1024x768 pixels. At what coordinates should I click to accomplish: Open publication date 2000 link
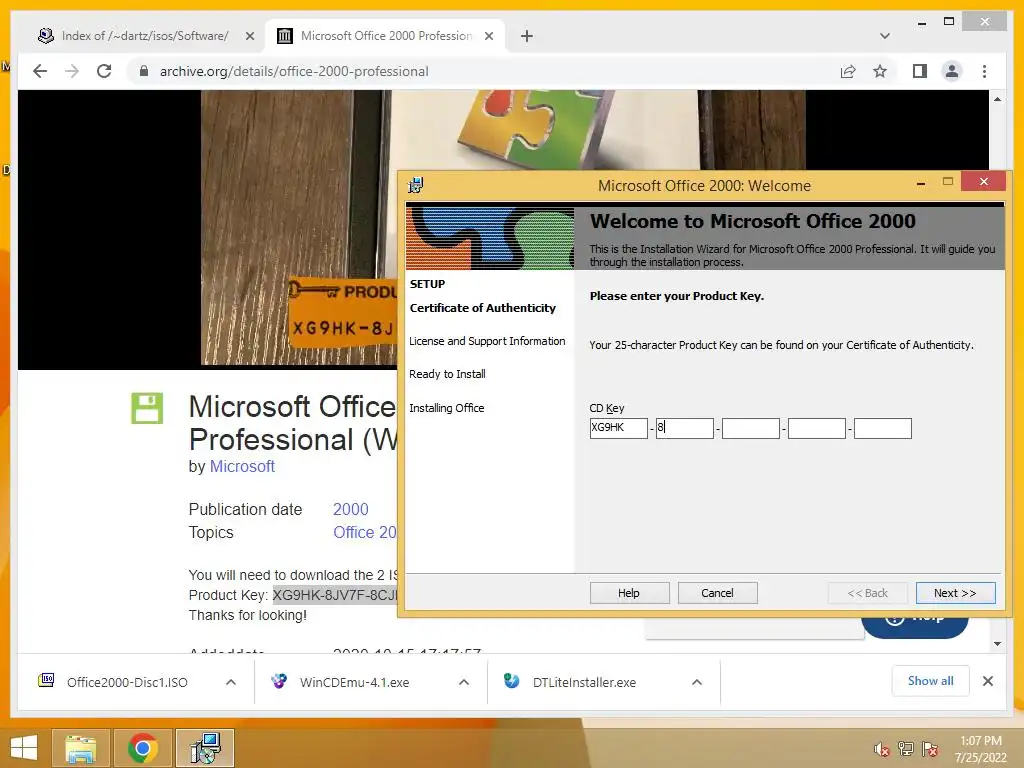(x=351, y=509)
